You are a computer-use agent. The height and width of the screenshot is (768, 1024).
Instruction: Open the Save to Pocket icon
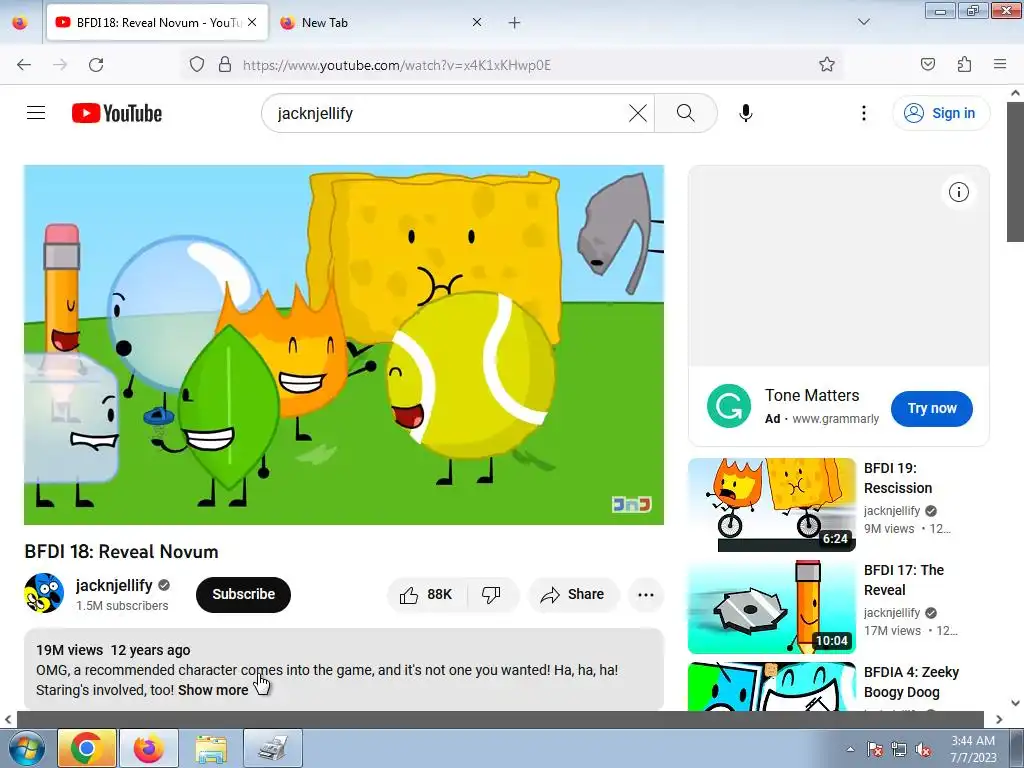[x=927, y=64]
